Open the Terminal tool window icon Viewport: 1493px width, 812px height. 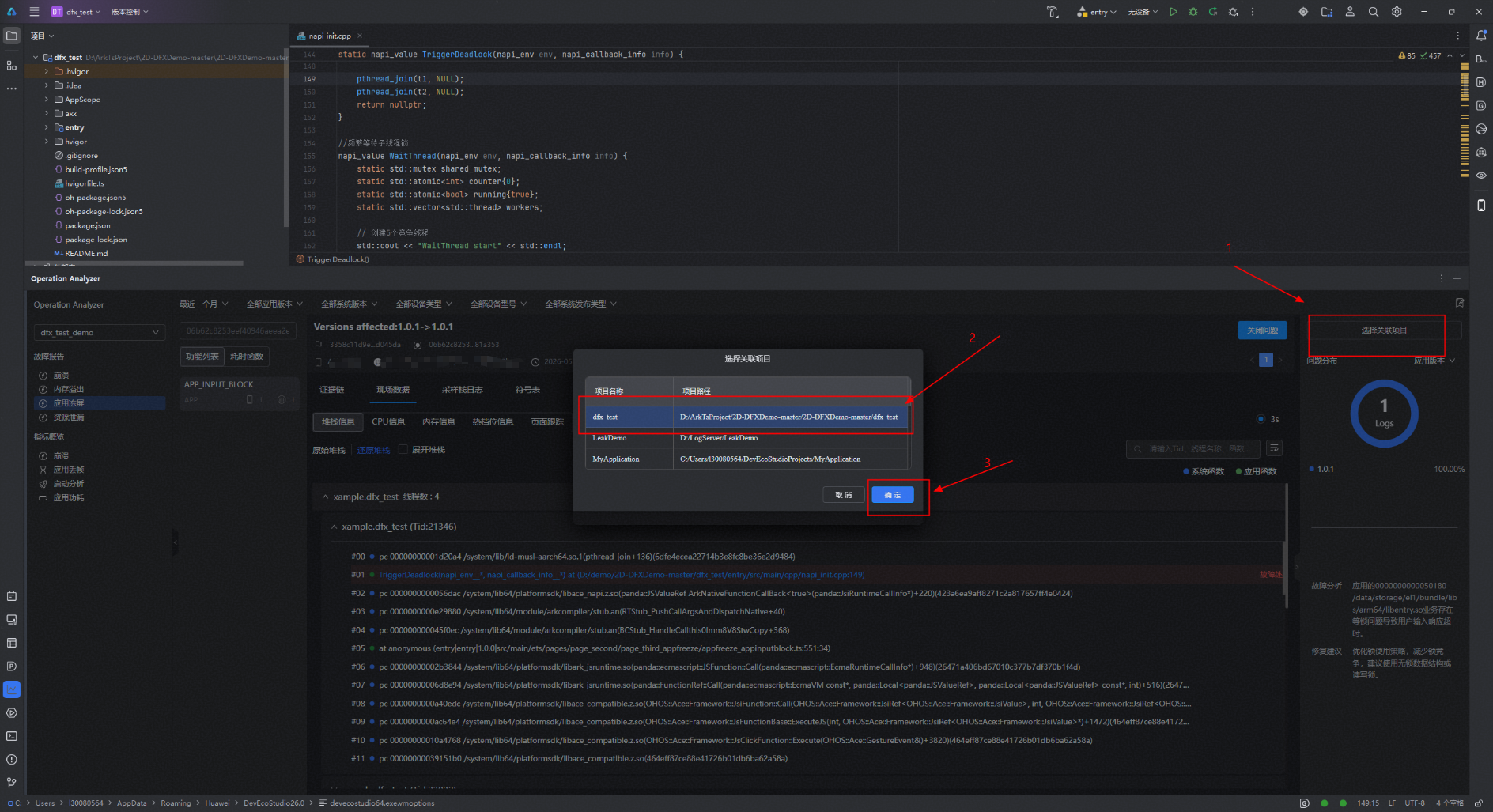(12, 736)
